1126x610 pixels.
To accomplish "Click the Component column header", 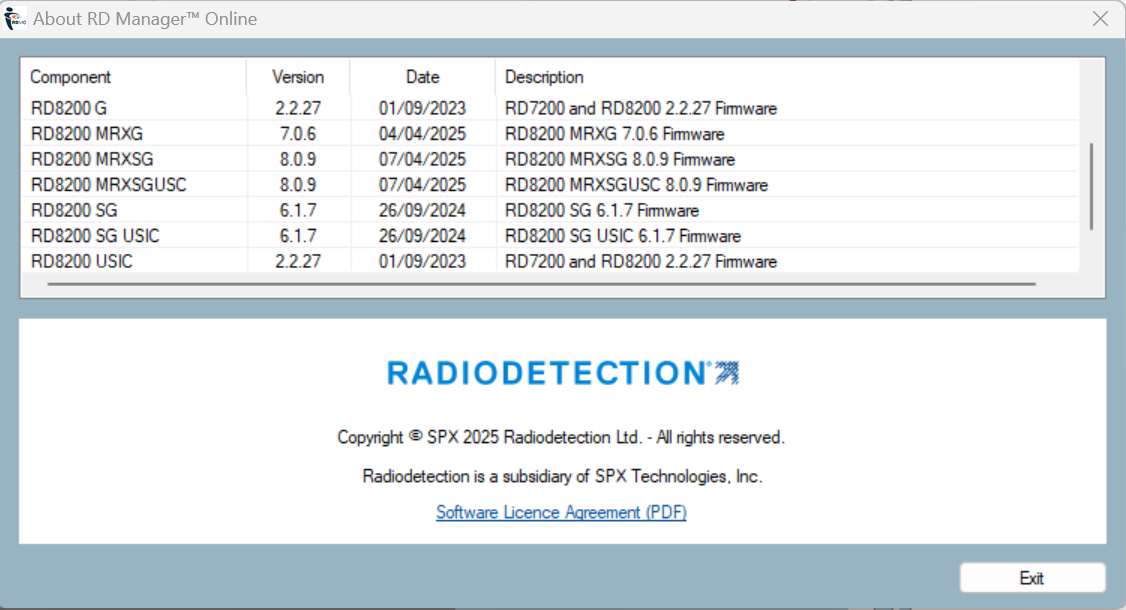I will [x=70, y=77].
